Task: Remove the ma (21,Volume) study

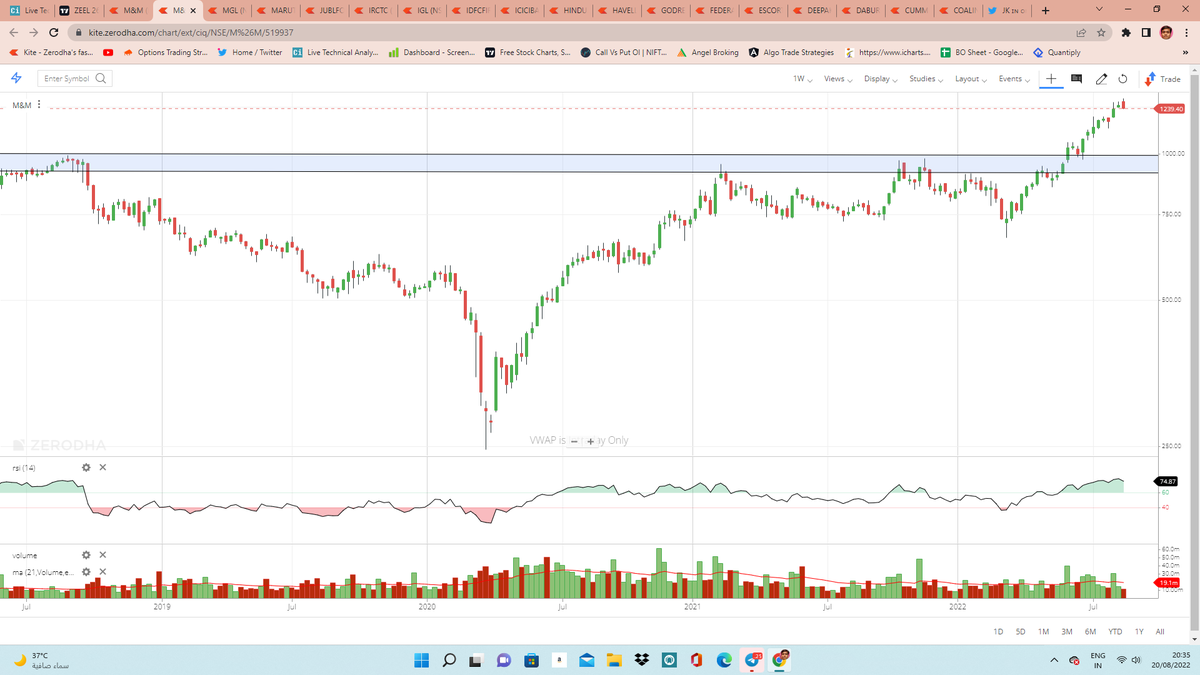Action: tap(103, 572)
